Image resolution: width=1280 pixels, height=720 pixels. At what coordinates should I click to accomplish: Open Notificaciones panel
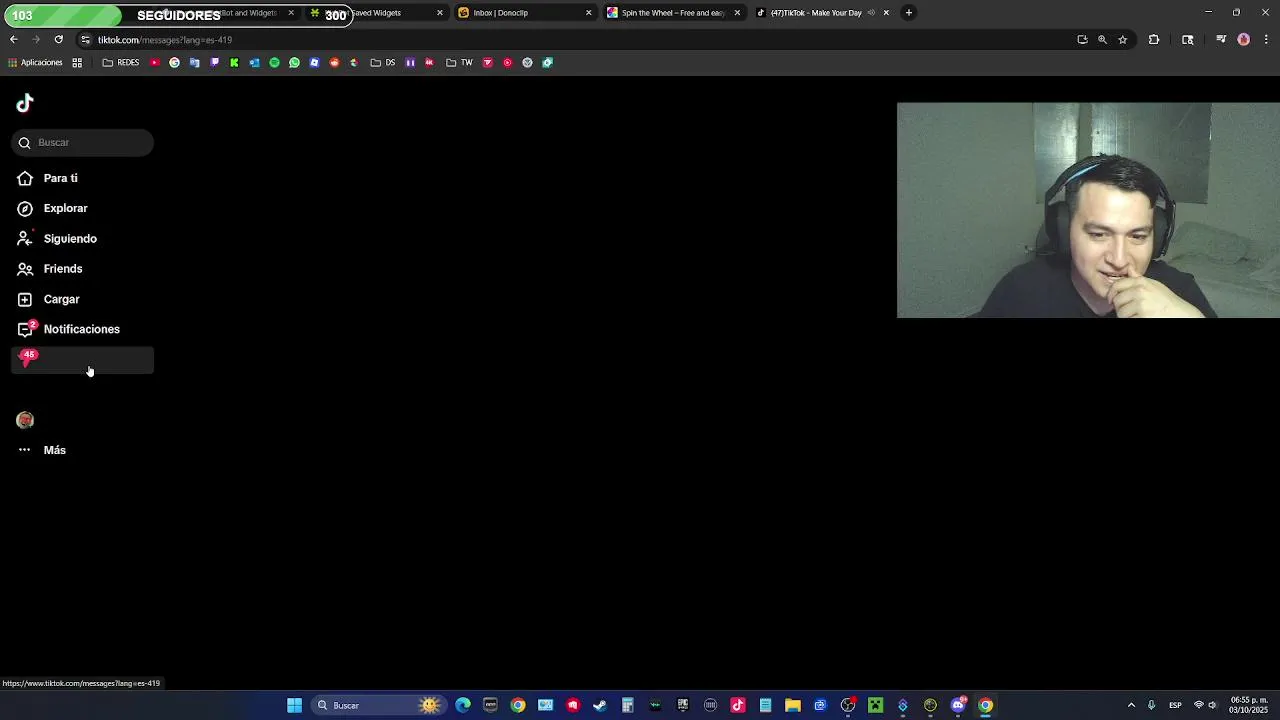pos(83,329)
